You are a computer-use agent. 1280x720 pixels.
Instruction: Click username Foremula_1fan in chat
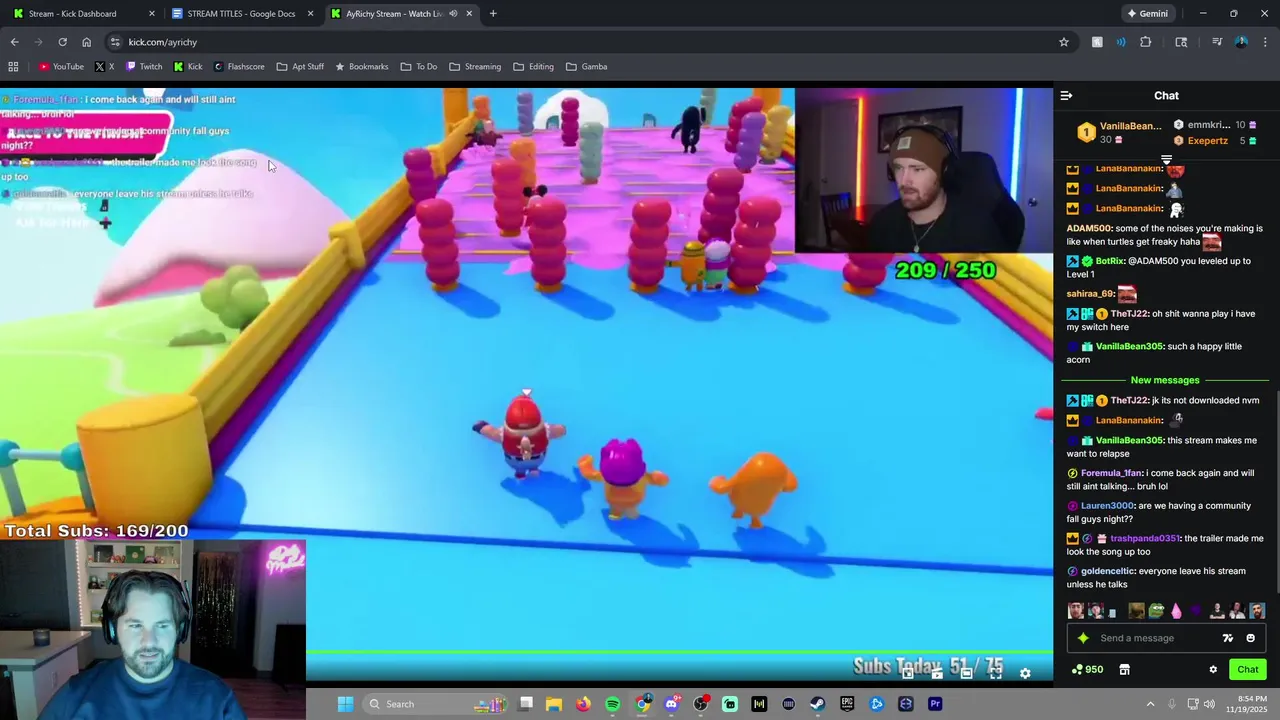tap(1110, 473)
